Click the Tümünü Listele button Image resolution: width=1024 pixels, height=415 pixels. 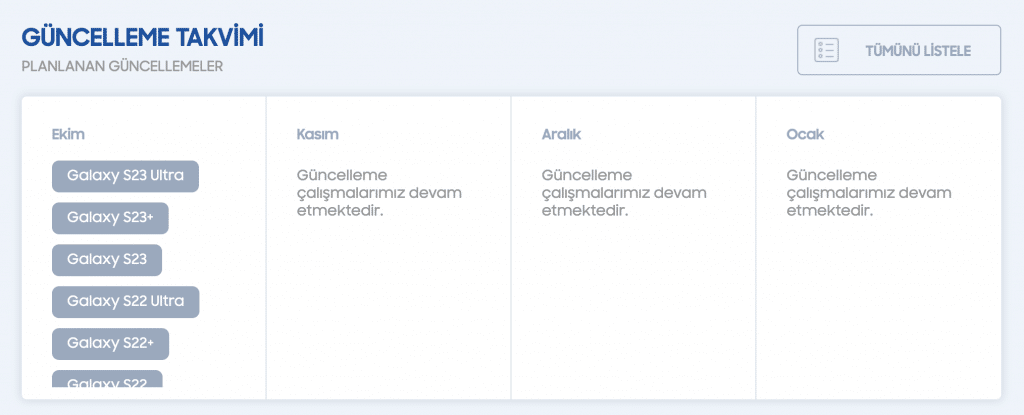tap(899, 50)
